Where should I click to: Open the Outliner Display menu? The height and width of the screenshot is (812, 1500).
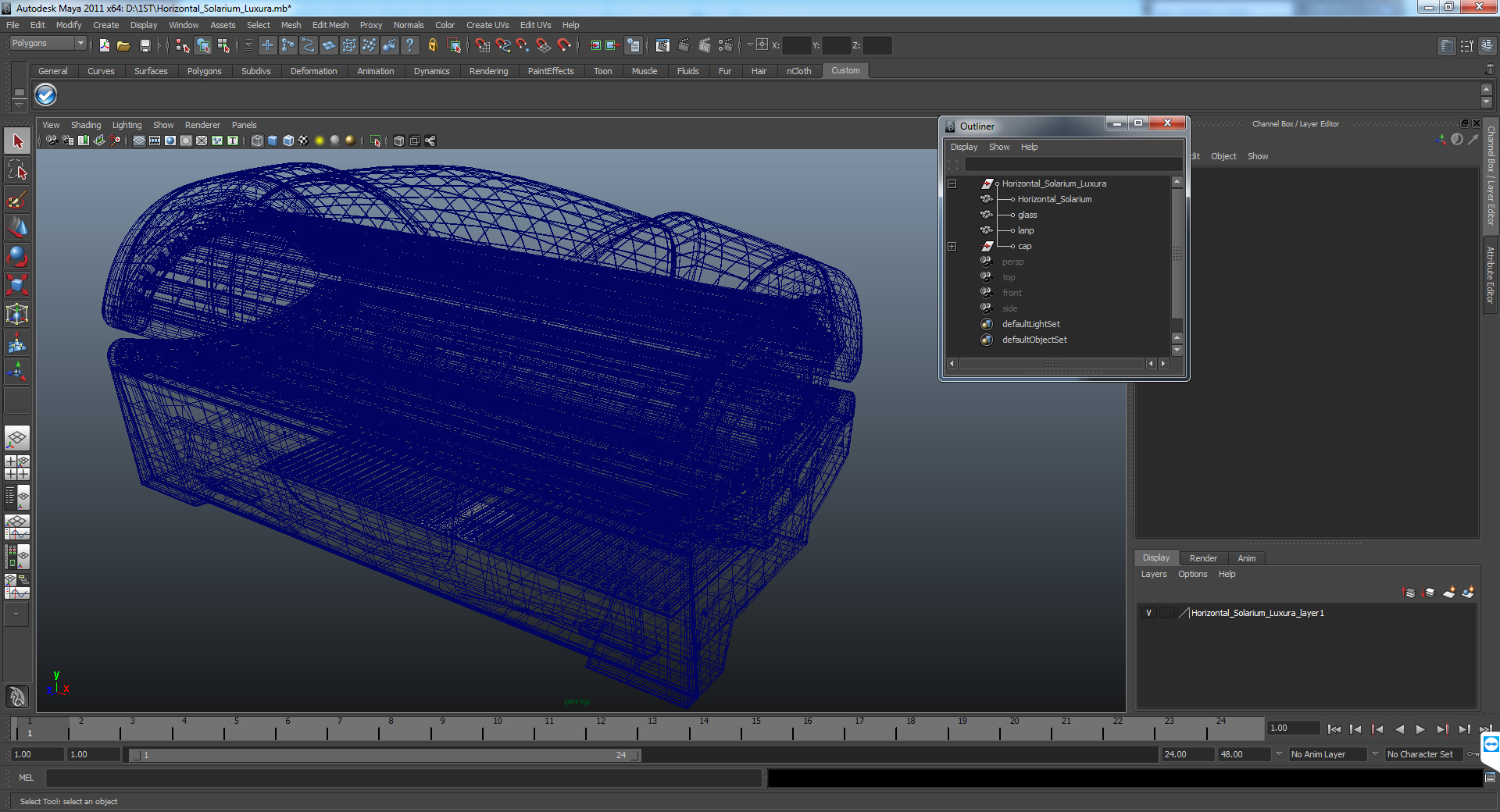click(x=964, y=147)
